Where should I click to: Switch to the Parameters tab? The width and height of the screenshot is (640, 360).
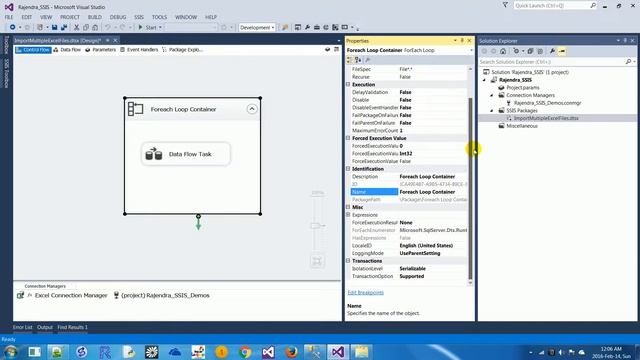coord(100,50)
